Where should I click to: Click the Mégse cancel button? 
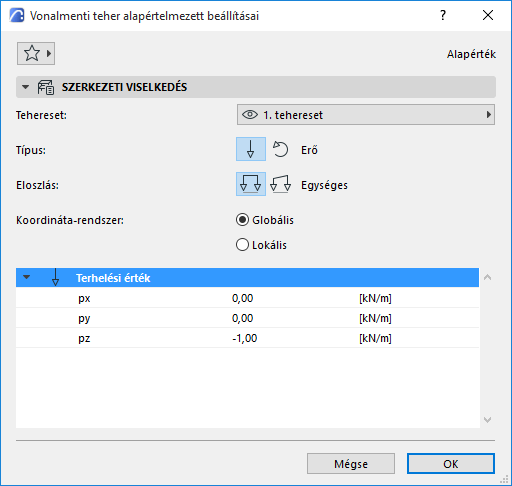pos(351,463)
